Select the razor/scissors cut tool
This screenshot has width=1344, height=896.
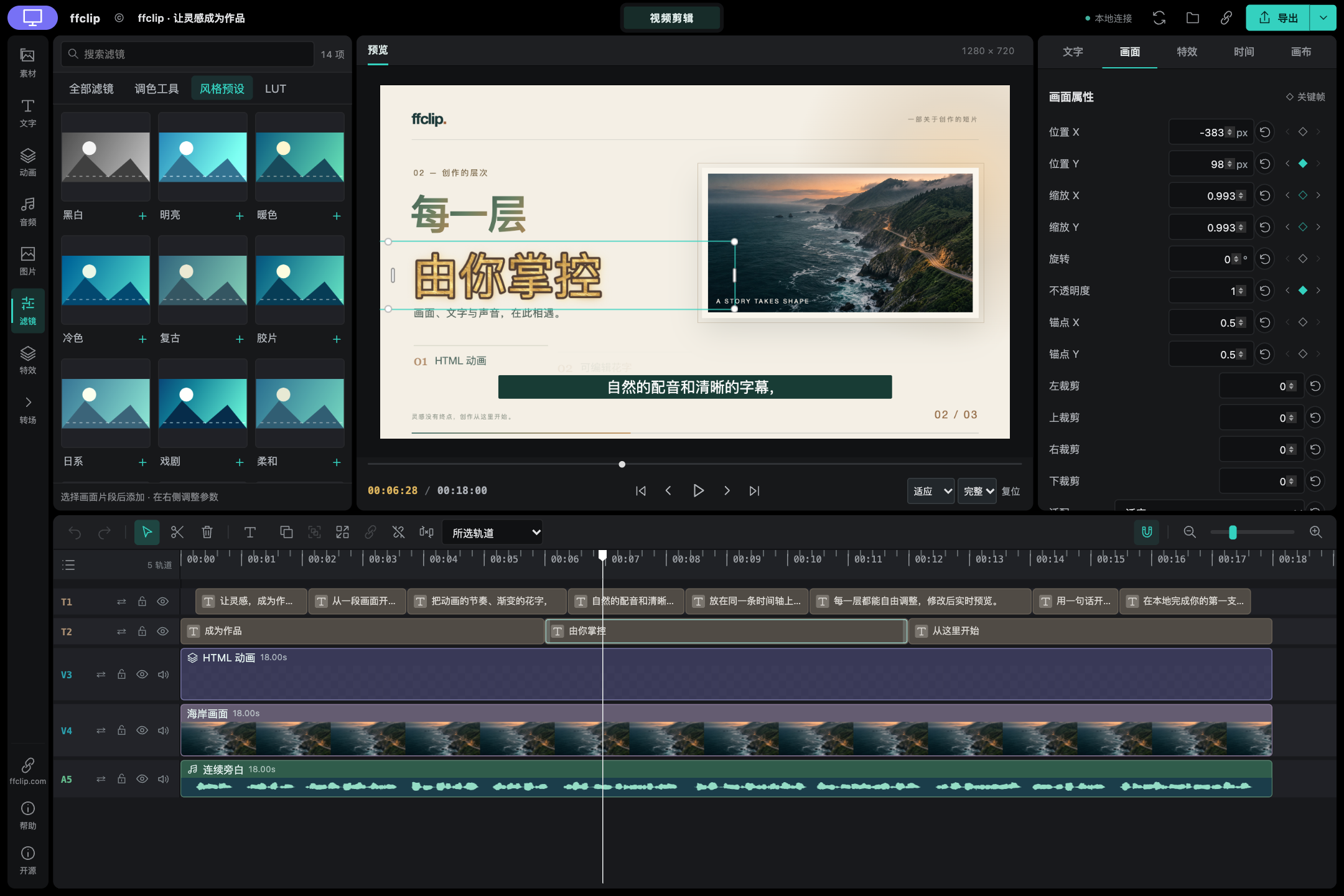[x=177, y=532]
